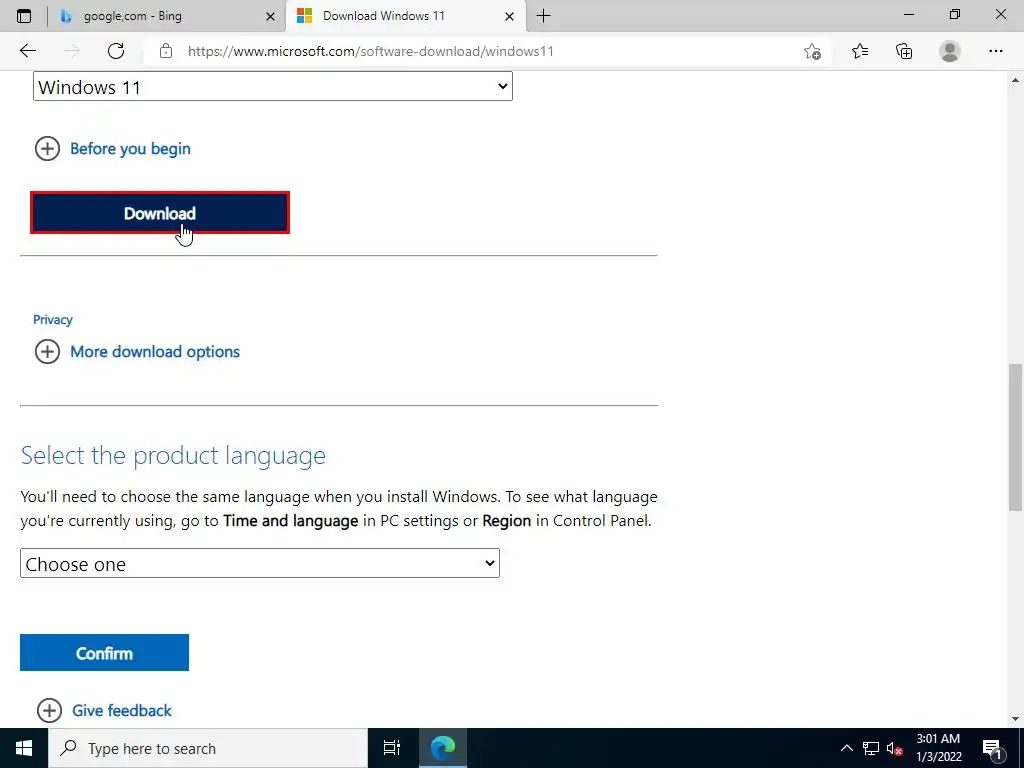Click the muted volume tray icon
Image resolution: width=1024 pixels, height=768 pixels.
pos(894,748)
